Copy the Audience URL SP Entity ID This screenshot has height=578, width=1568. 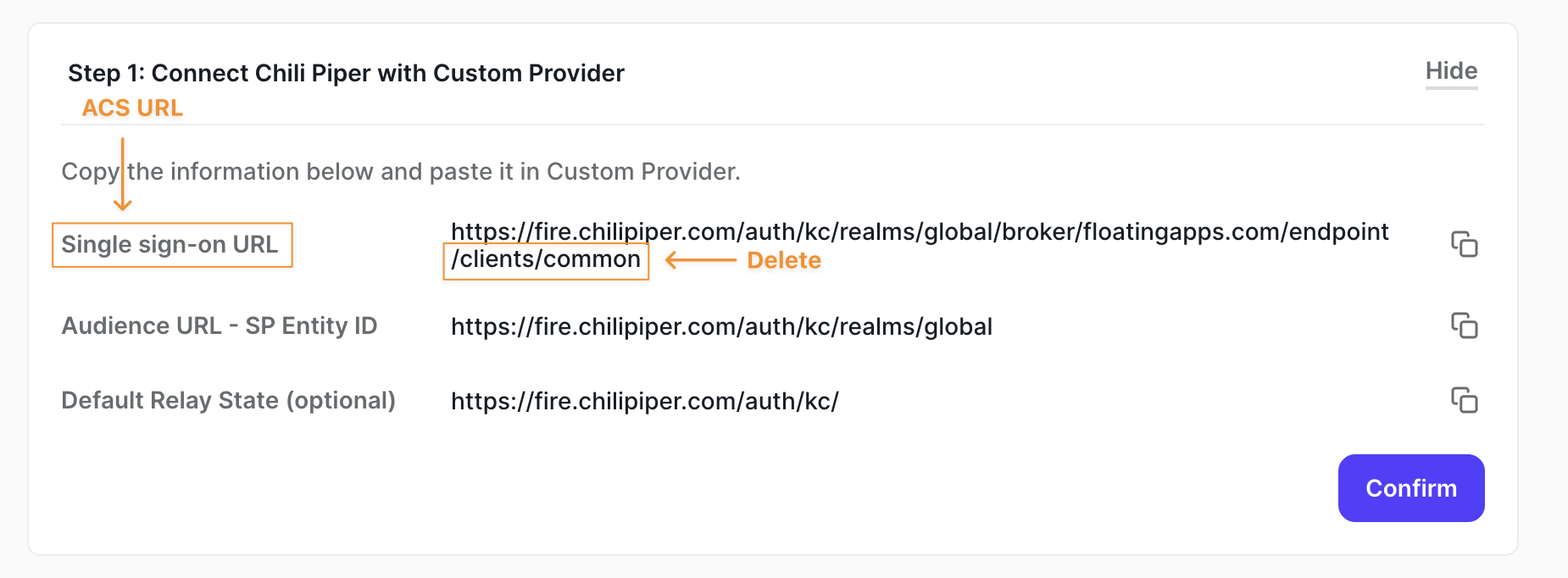click(x=1464, y=325)
